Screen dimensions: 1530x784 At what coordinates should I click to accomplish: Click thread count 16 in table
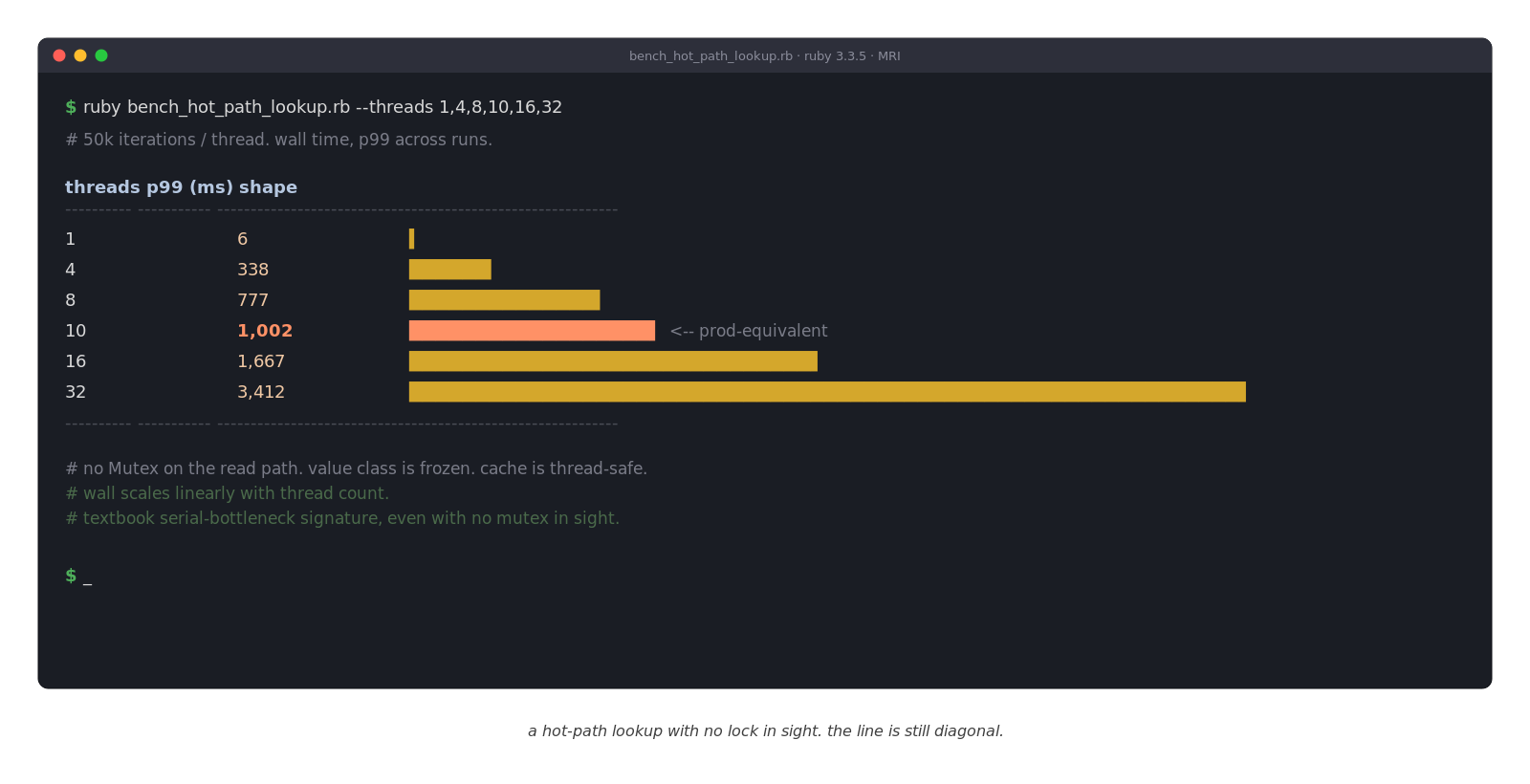[x=76, y=361]
